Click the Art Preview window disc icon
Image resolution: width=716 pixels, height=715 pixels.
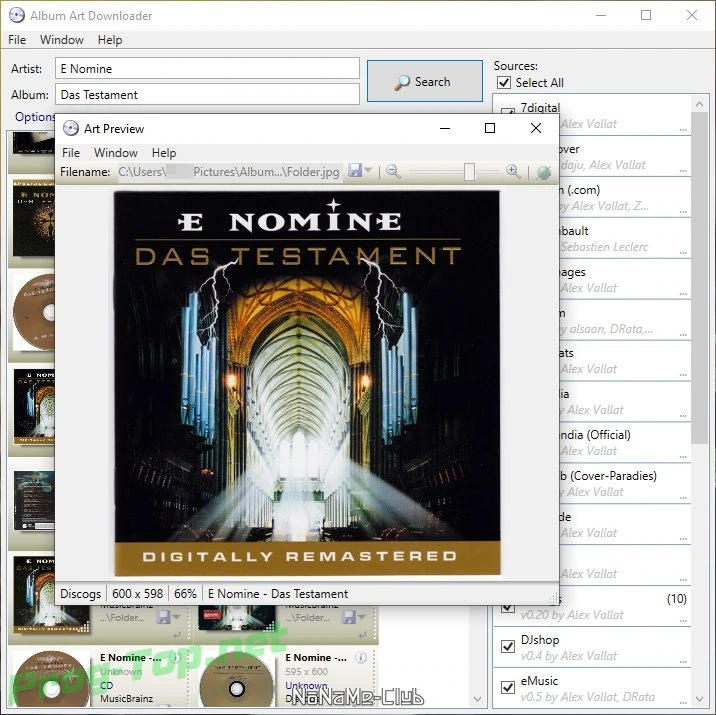tap(71, 128)
